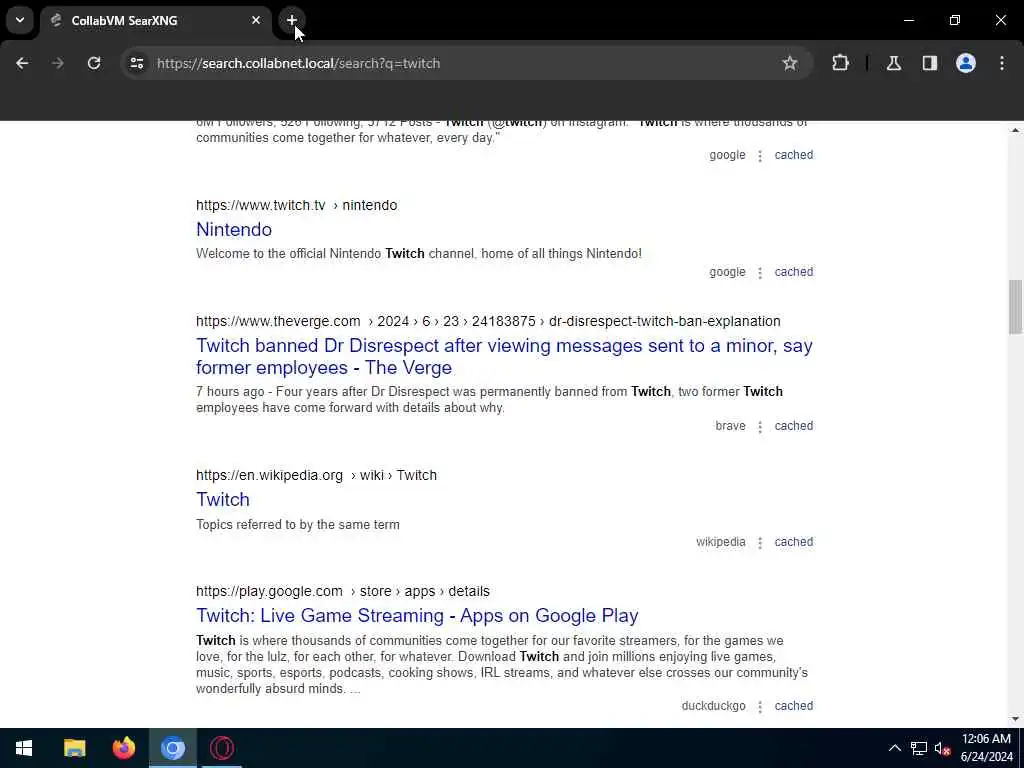This screenshot has height=768, width=1024.
Task: Click the page vertical scrollbar thumb
Action: point(1015,306)
